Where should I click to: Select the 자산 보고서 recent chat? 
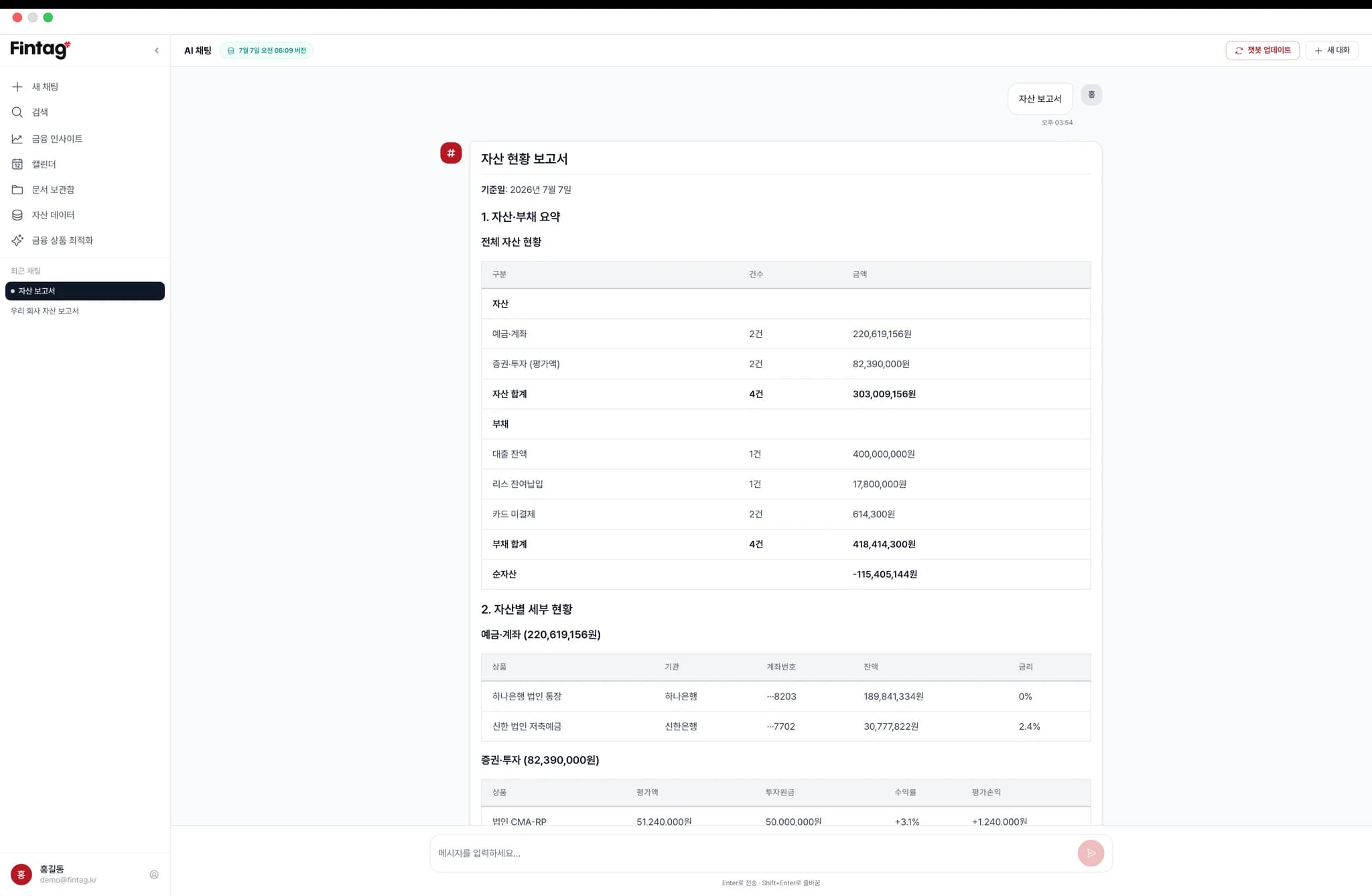[x=85, y=291]
